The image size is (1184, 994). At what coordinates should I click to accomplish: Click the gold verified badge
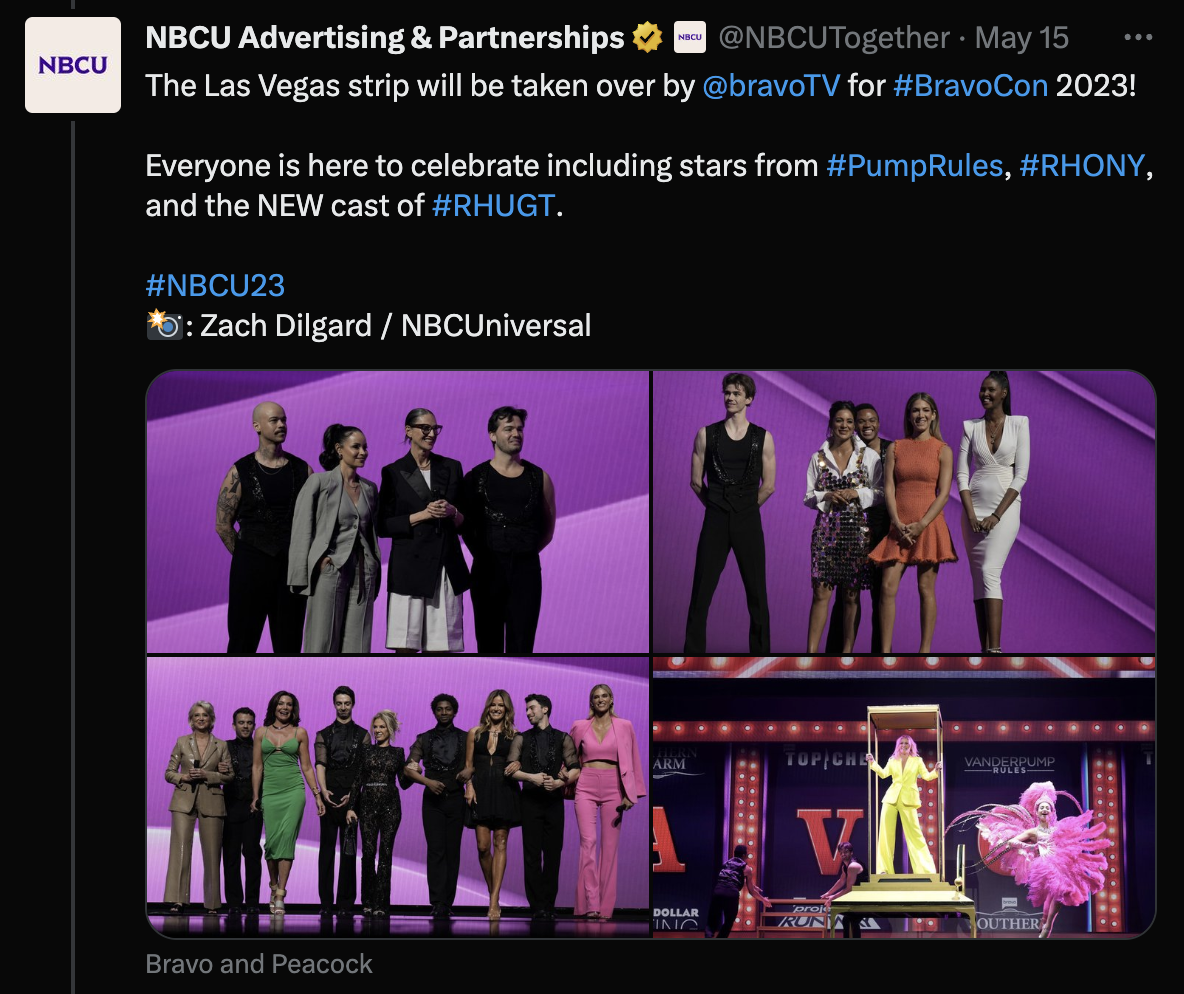click(647, 37)
